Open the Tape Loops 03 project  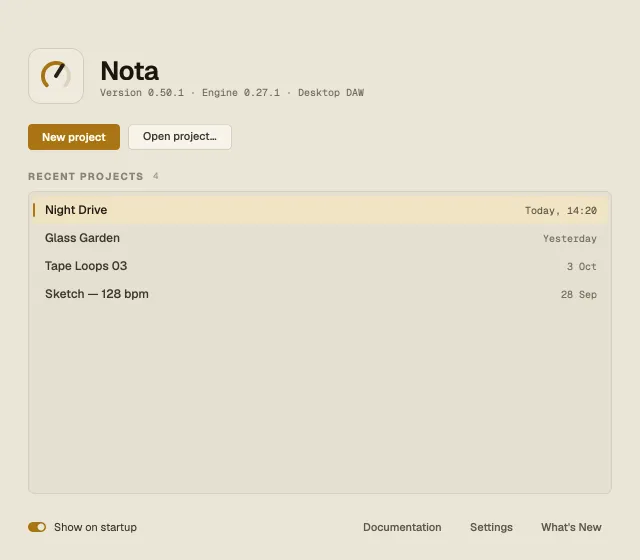click(320, 266)
